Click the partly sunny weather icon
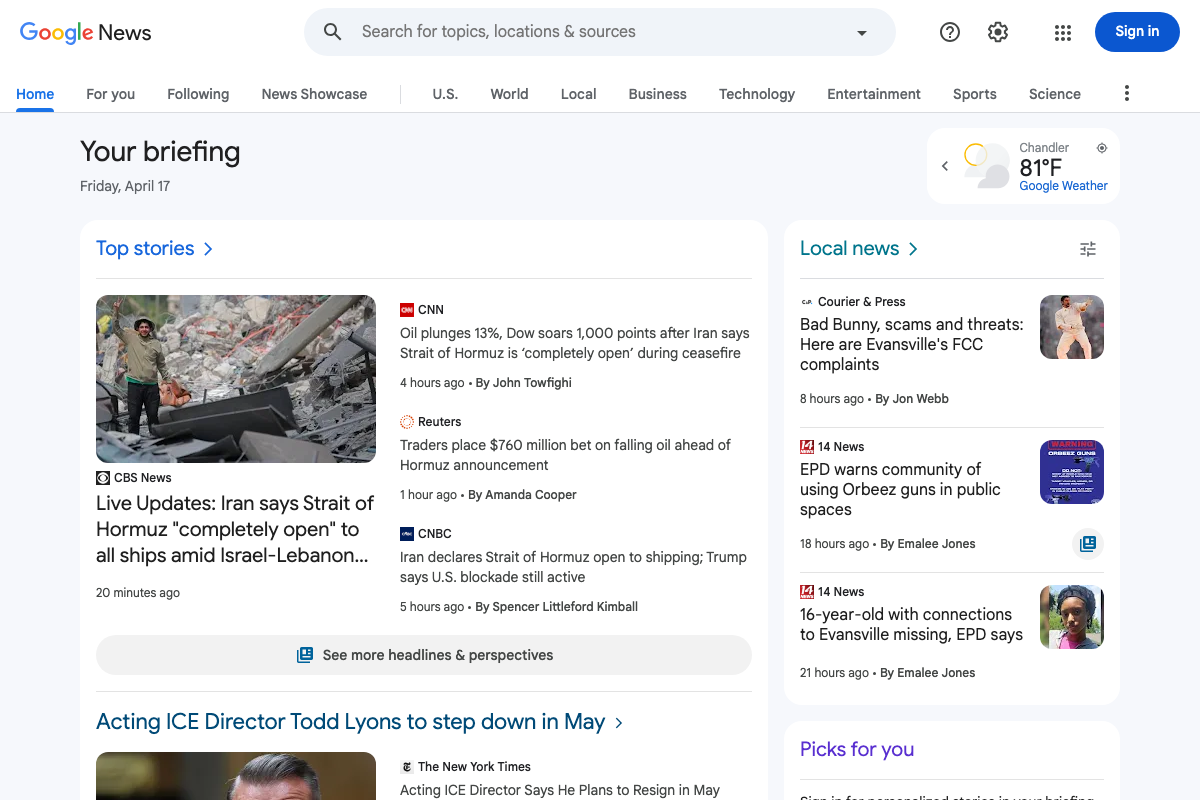The height and width of the screenshot is (800, 1200). [985, 165]
